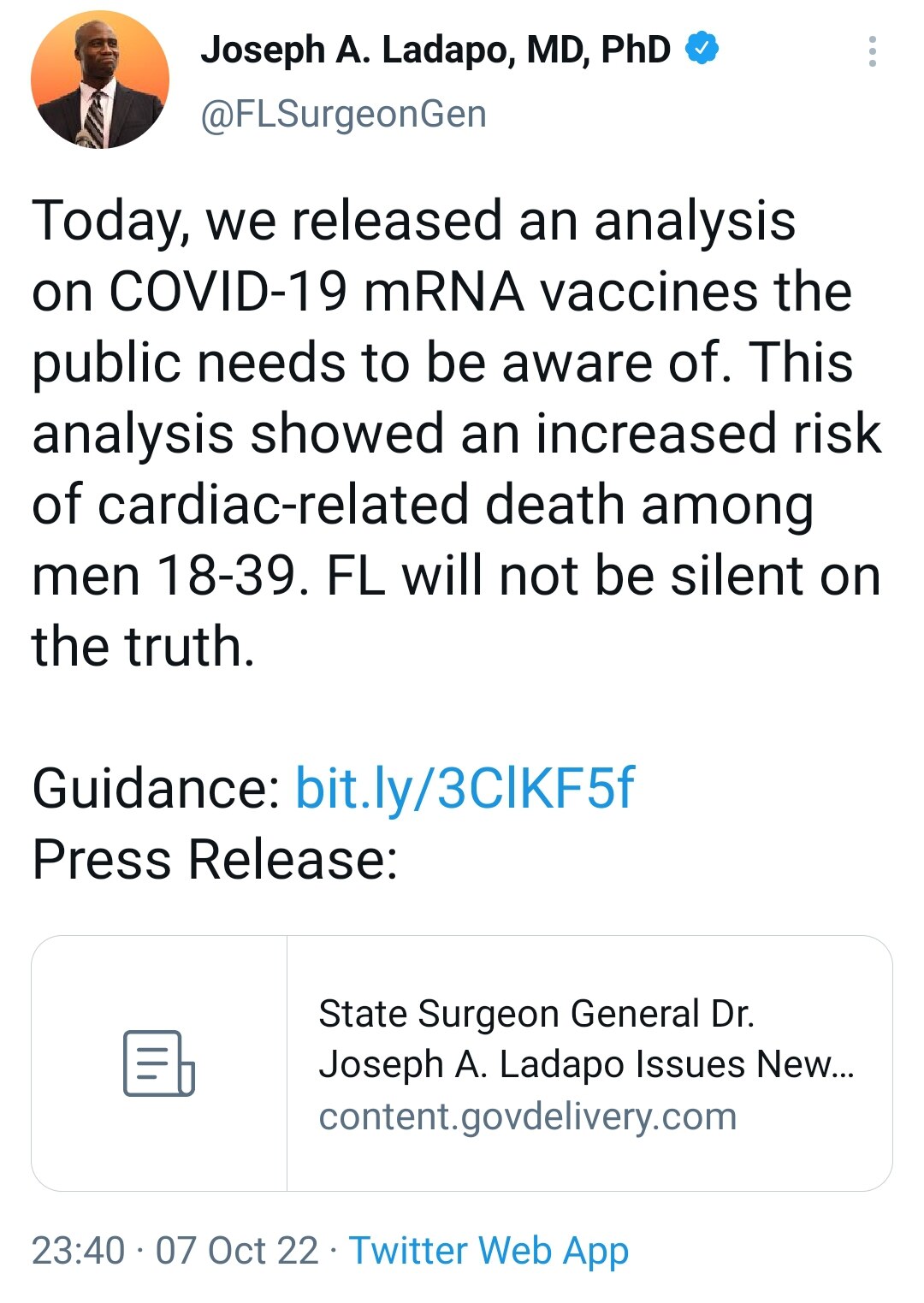Click the Twitter Web App source label
This screenshot has height=1303, width=924.
coord(492,1250)
